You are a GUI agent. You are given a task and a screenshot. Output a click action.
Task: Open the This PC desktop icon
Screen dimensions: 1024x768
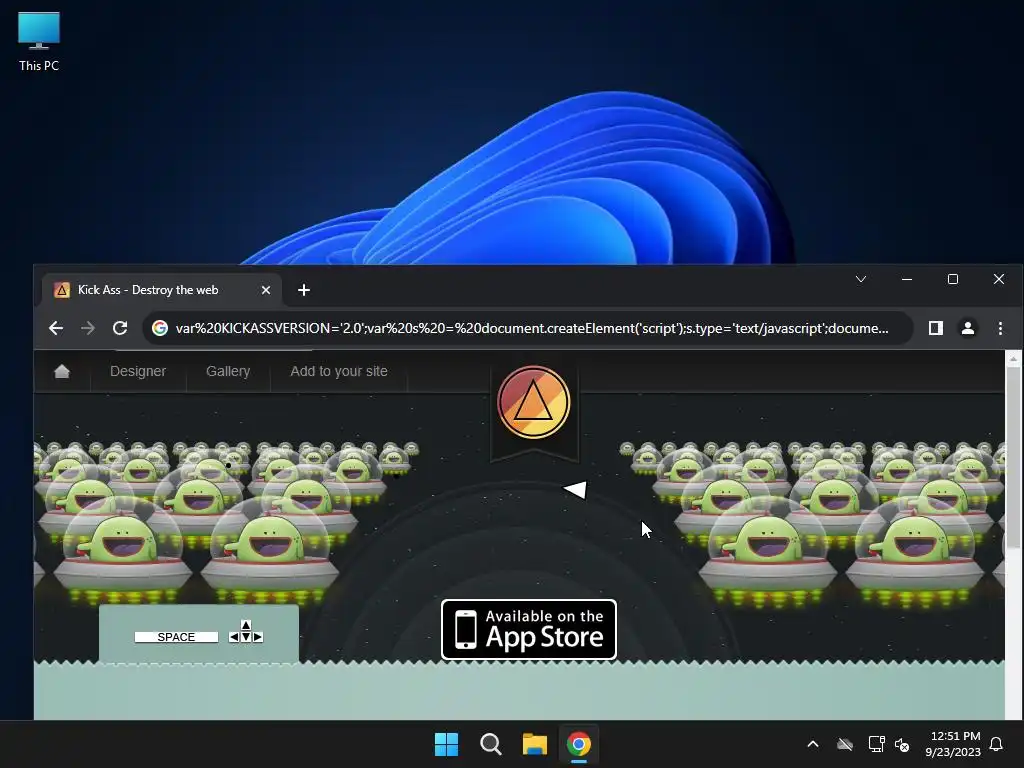pyautogui.click(x=39, y=41)
